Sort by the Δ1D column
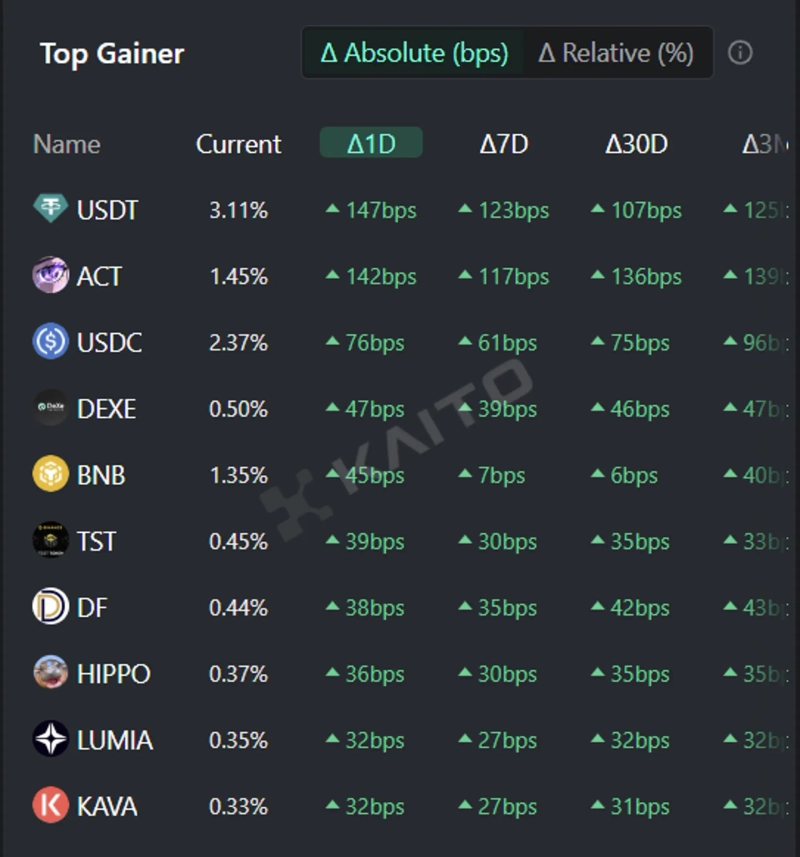 click(x=371, y=144)
